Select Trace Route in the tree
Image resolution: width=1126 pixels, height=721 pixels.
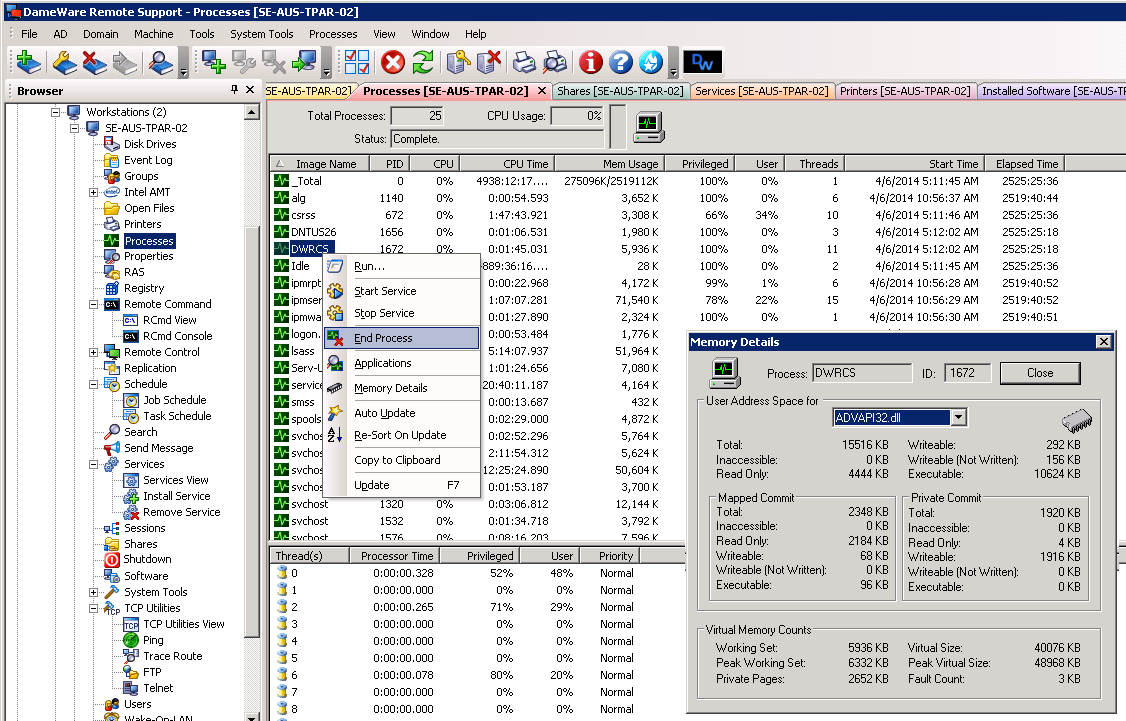pos(172,656)
